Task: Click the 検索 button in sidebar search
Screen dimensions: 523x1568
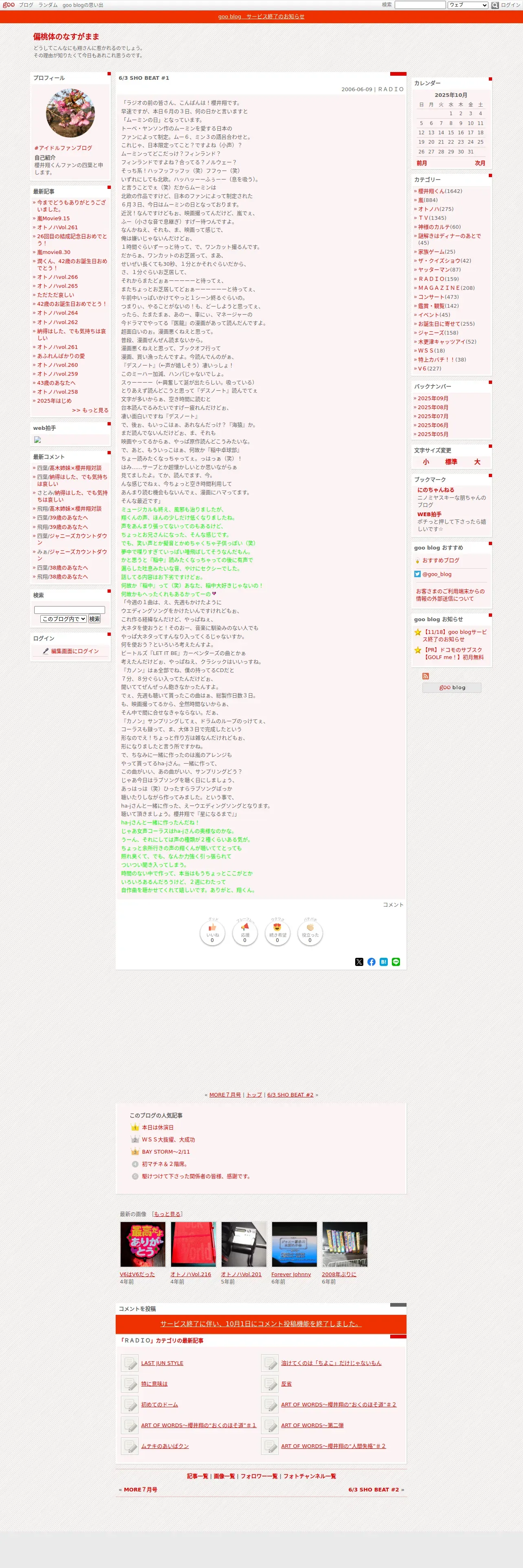Action: (x=94, y=619)
